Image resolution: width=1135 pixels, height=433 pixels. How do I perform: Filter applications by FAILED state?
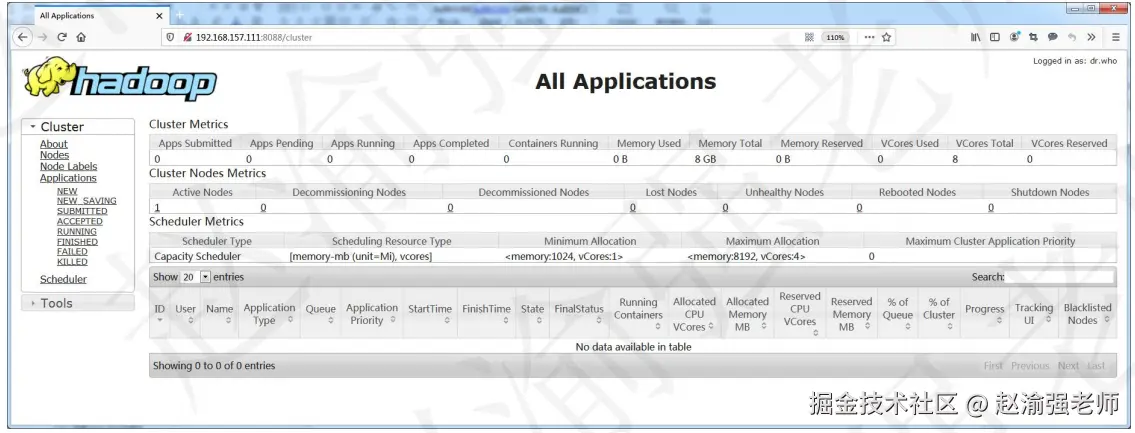pos(72,252)
